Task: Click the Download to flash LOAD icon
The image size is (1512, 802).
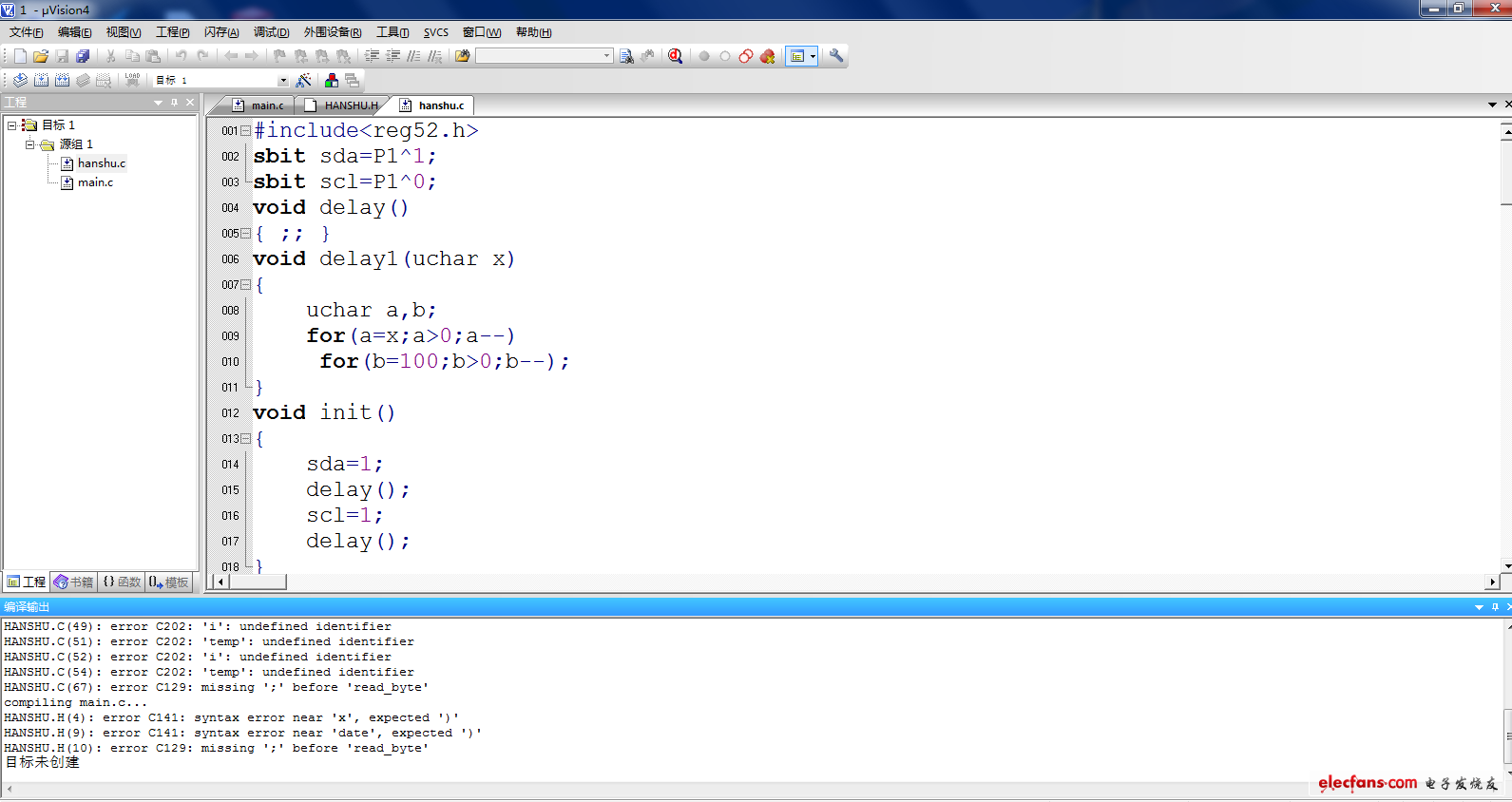Action: (x=132, y=80)
